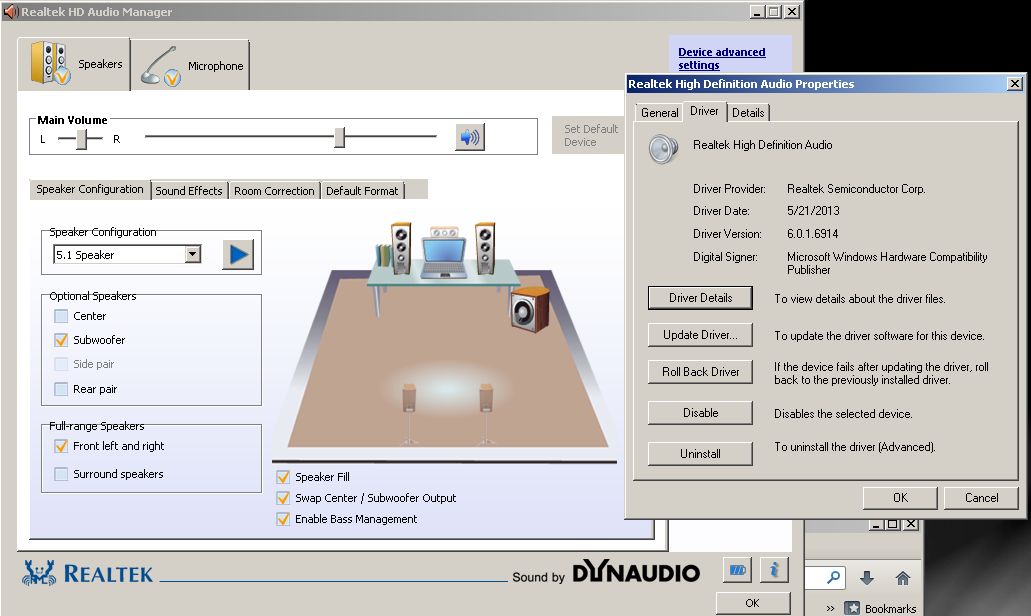Click the Speakers device icon
This screenshot has height=616, width=1031.
click(49, 64)
